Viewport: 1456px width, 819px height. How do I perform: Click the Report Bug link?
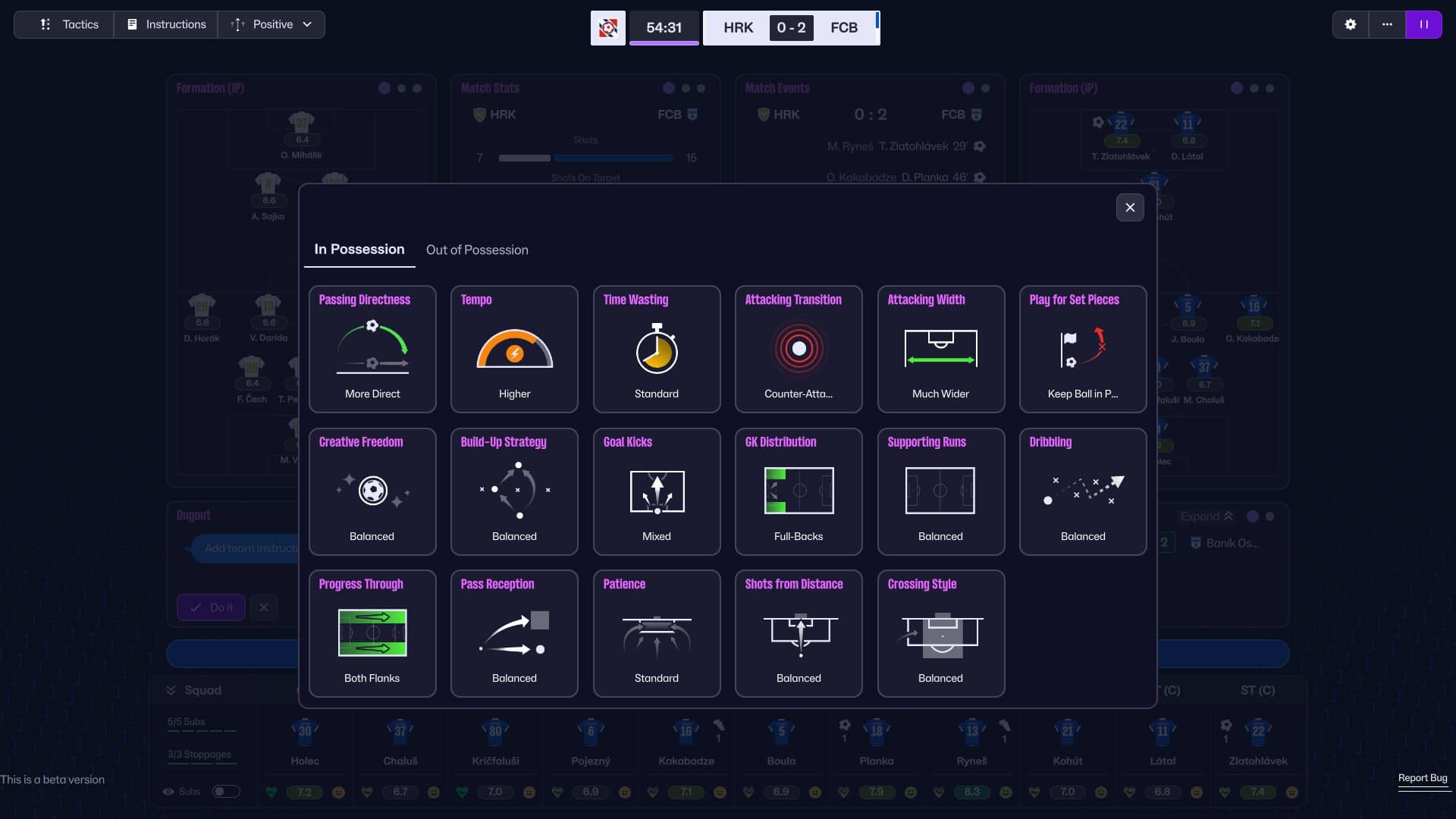pos(1423,778)
